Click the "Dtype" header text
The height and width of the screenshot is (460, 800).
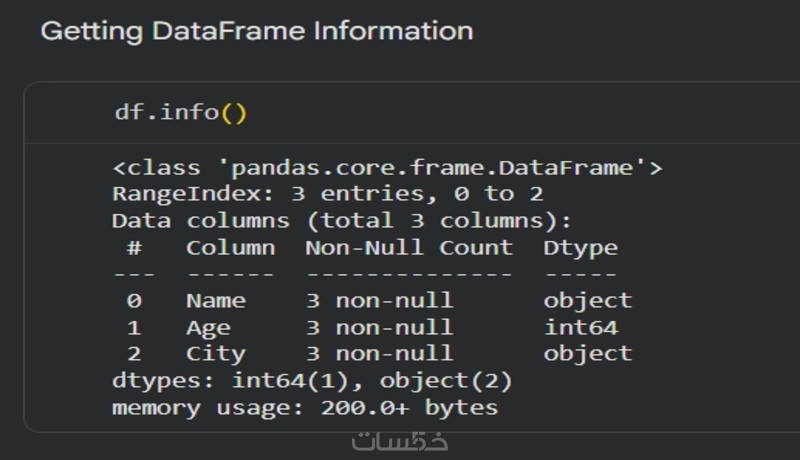[x=580, y=247]
